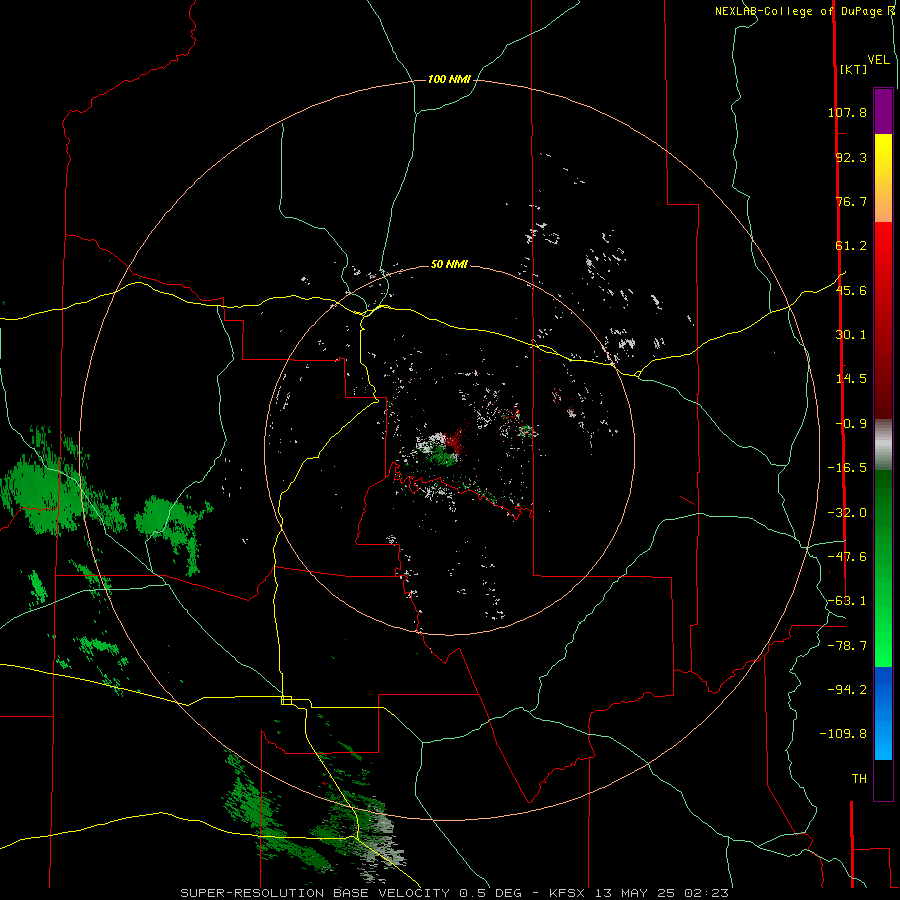
Task: Click the VEL legend heading
Action: click(x=878, y=60)
